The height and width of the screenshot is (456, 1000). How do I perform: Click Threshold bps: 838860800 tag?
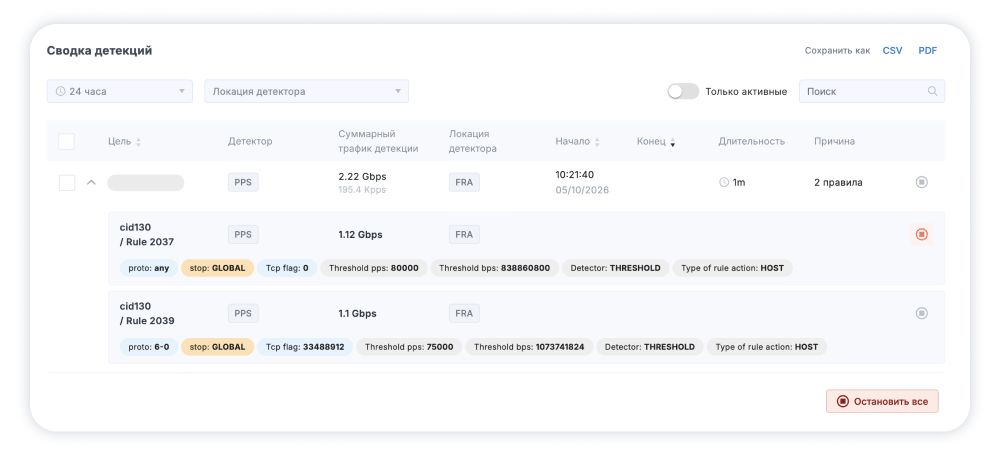pos(495,268)
